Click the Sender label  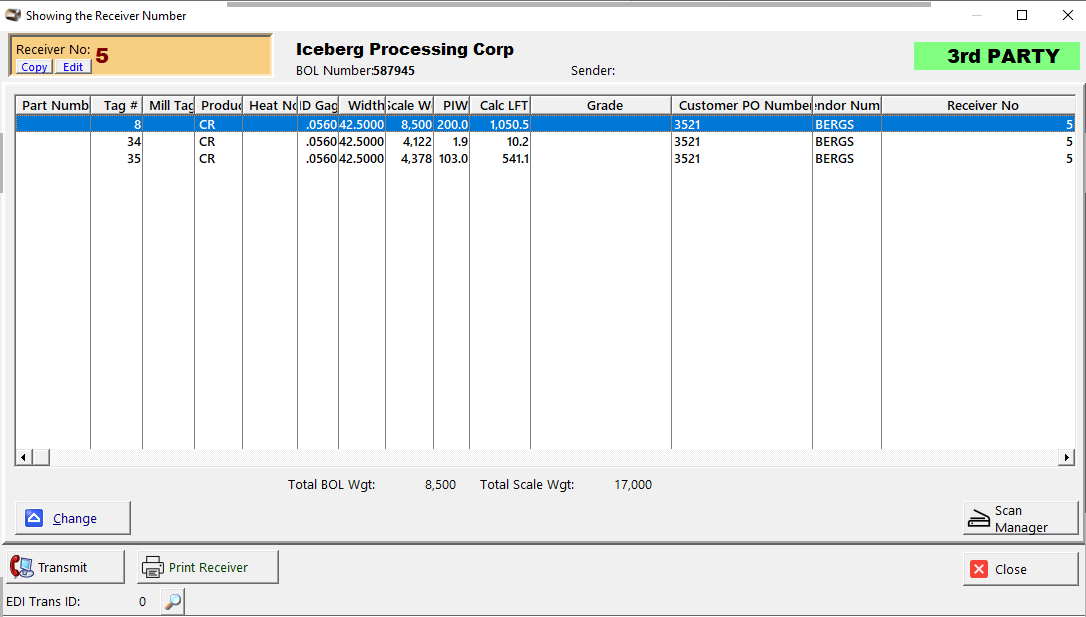click(593, 71)
